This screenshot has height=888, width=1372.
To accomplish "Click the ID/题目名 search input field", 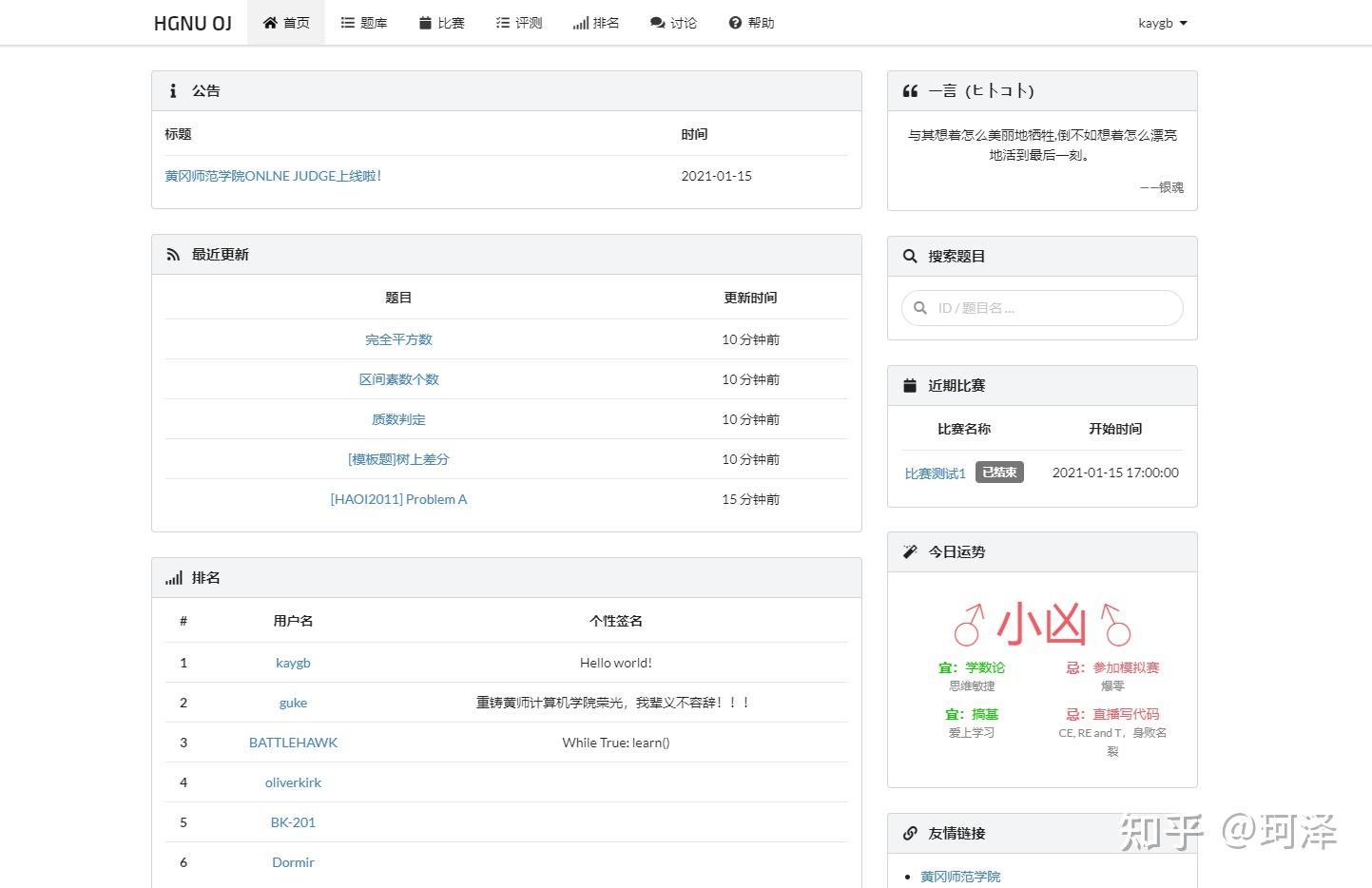I will pyautogui.click(x=1041, y=307).
